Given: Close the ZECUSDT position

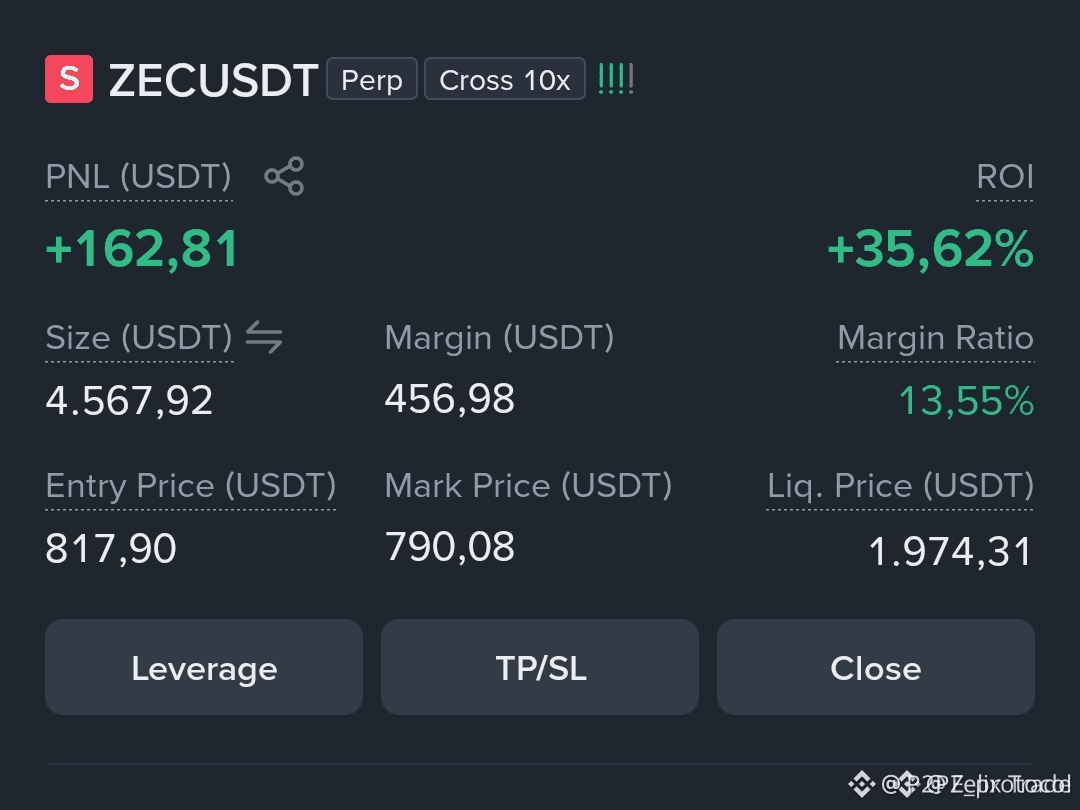Looking at the screenshot, I should pyautogui.click(x=875, y=667).
